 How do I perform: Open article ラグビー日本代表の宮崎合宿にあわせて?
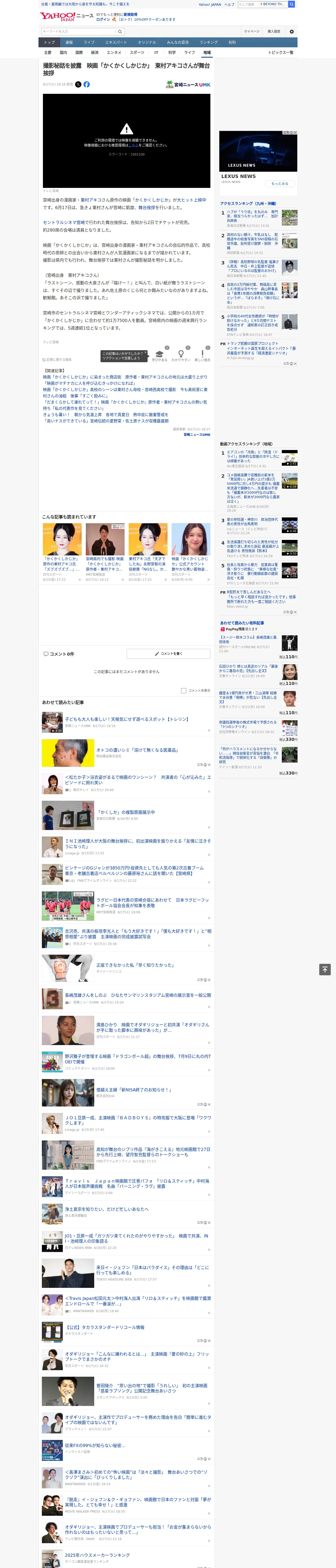[153, 902]
